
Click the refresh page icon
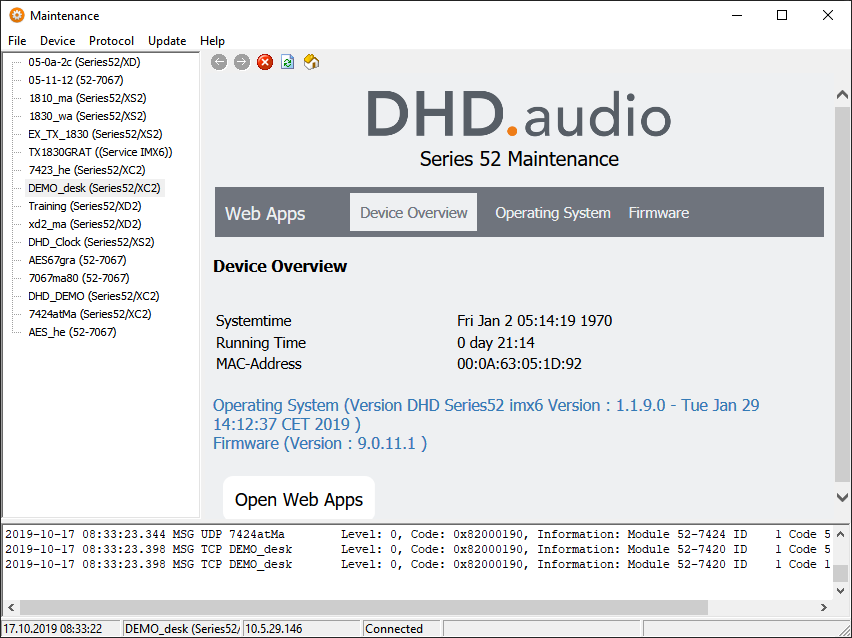coord(287,61)
